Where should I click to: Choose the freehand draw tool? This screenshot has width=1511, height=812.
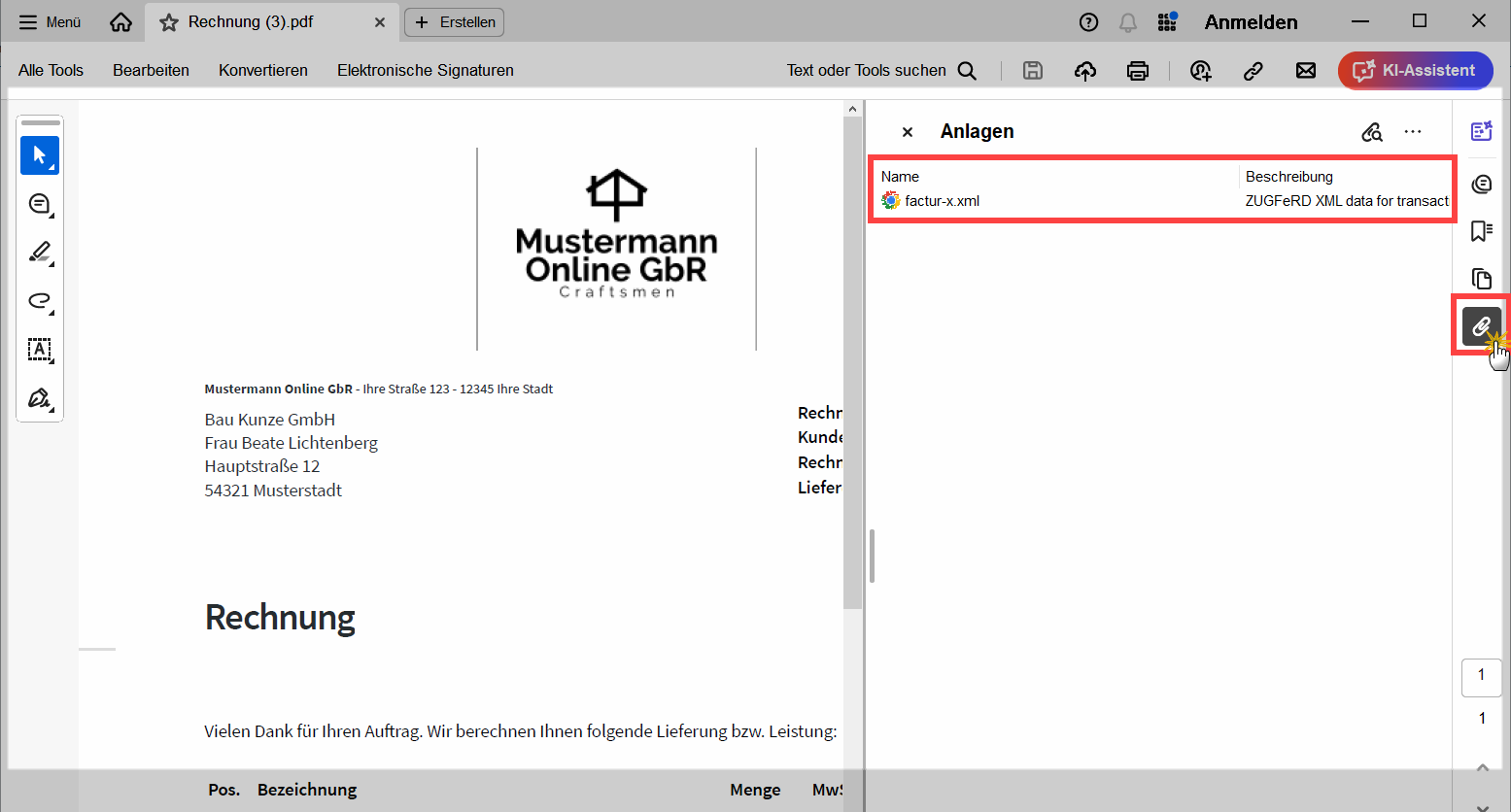click(x=40, y=301)
